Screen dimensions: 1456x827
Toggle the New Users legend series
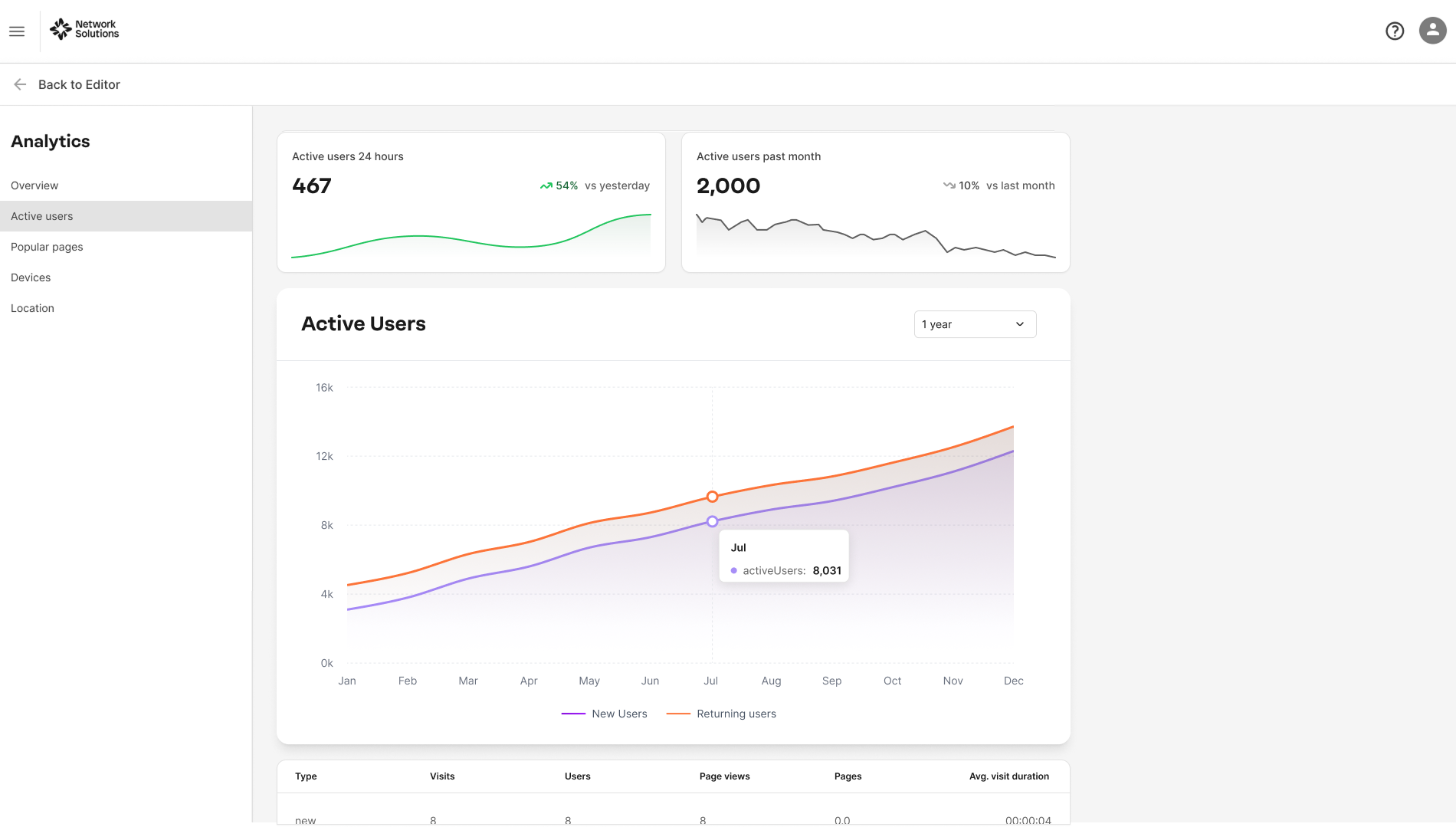coord(604,714)
